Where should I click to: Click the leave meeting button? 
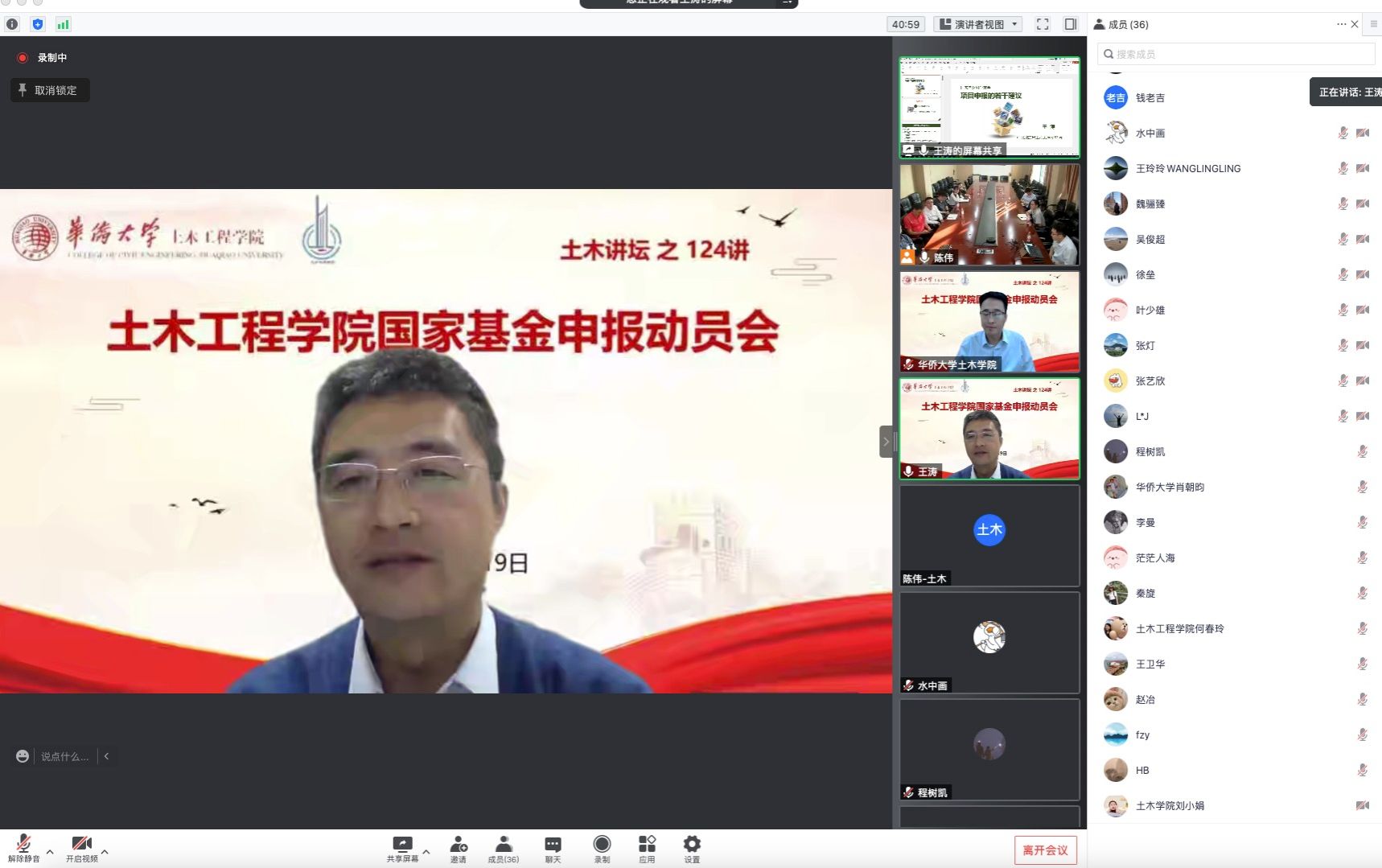1045,850
